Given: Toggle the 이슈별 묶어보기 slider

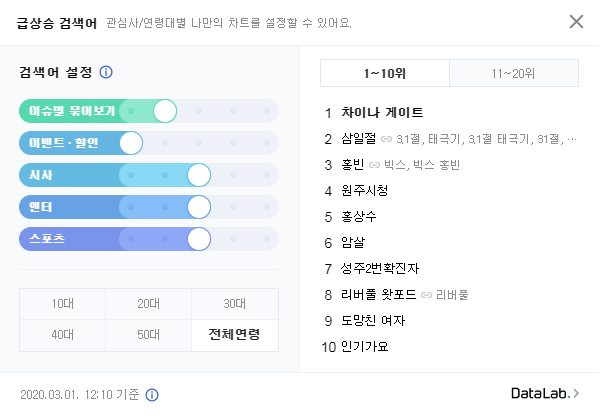Looking at the screenshot, I should (x=165, y=111).
